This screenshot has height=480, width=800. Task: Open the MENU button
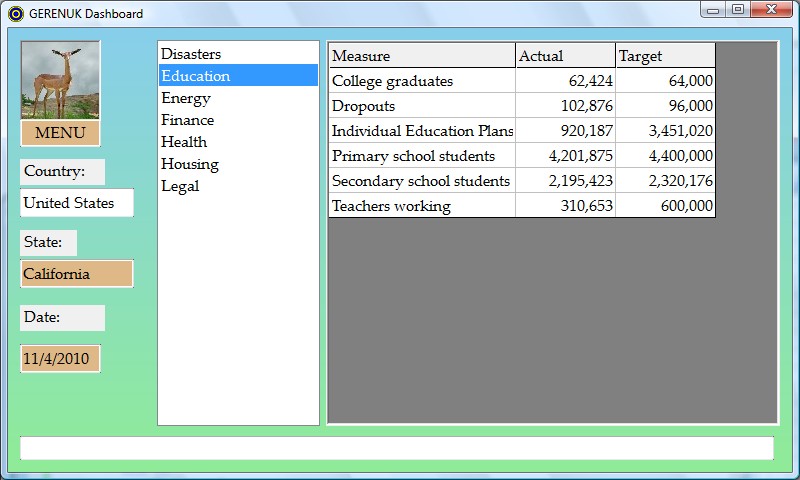(60, 133)
